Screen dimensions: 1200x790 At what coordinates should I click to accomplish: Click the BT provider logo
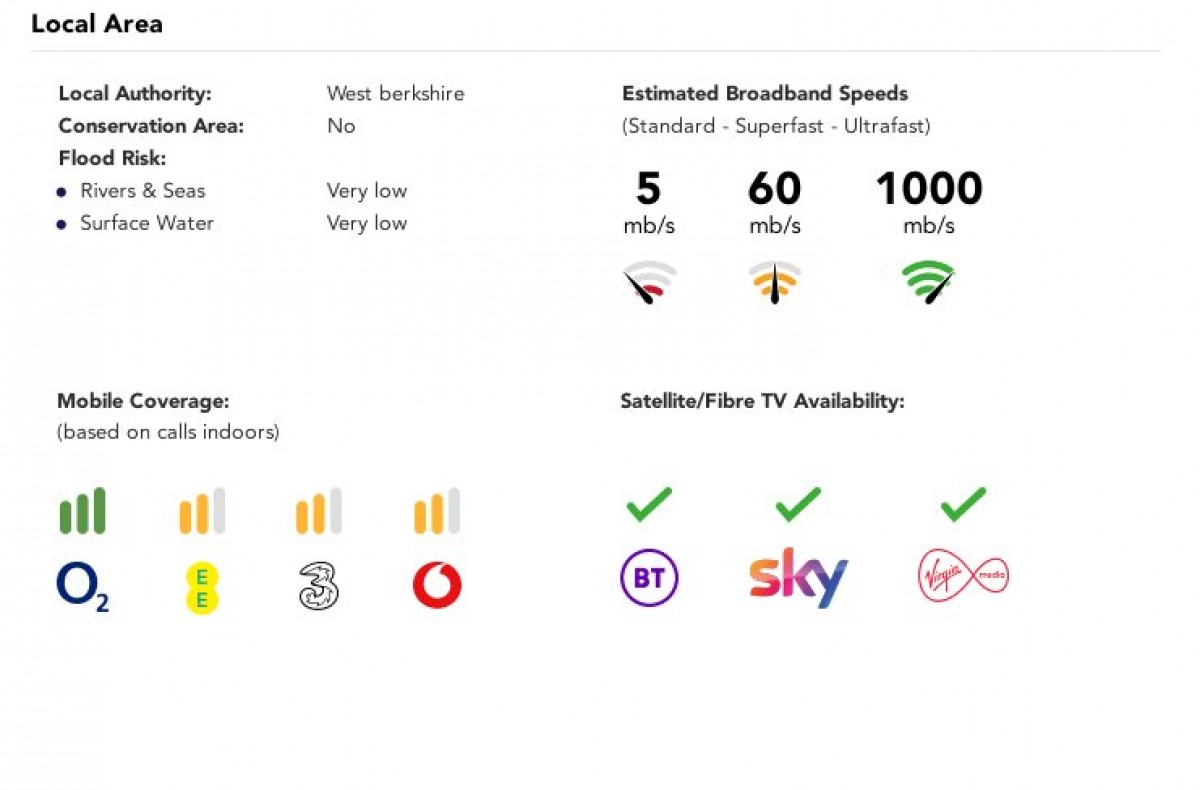(x=649, y=578)
